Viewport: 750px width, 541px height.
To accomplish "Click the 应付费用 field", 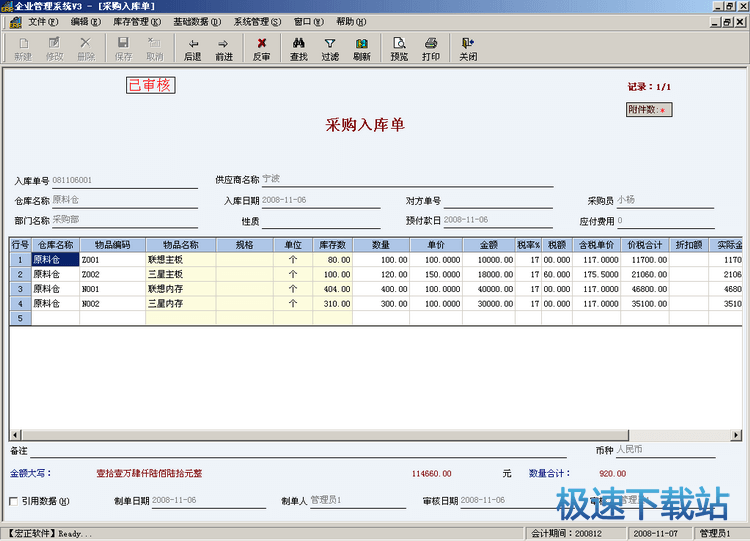I will pos(665,221).
